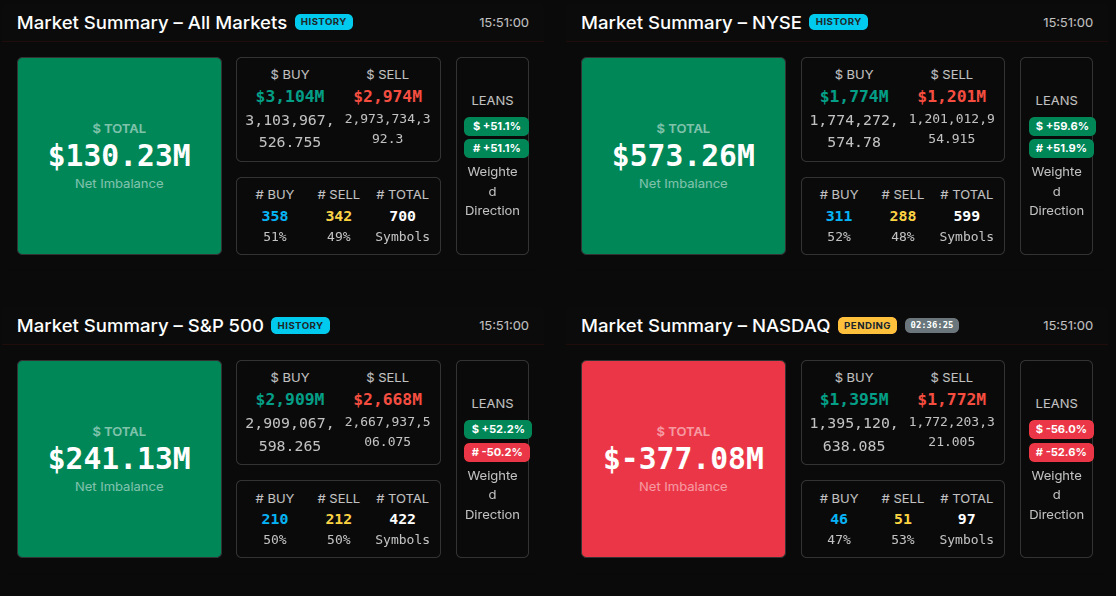Screen dimensions: 1116x596
Task: Click the 15:51:00 timestamp on S&P 500 panel
Action: click(504, 326)
